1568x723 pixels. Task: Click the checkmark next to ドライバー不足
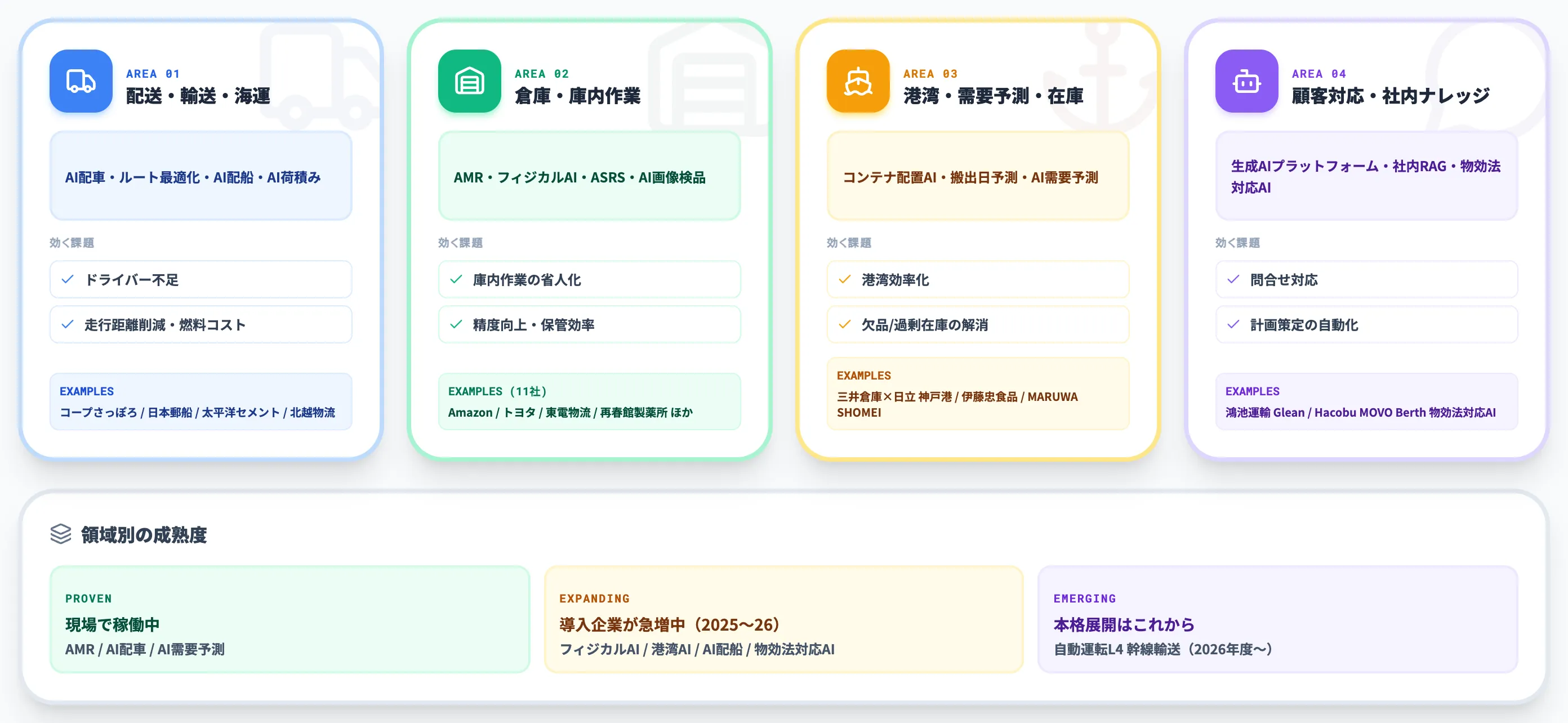[68, 279]
